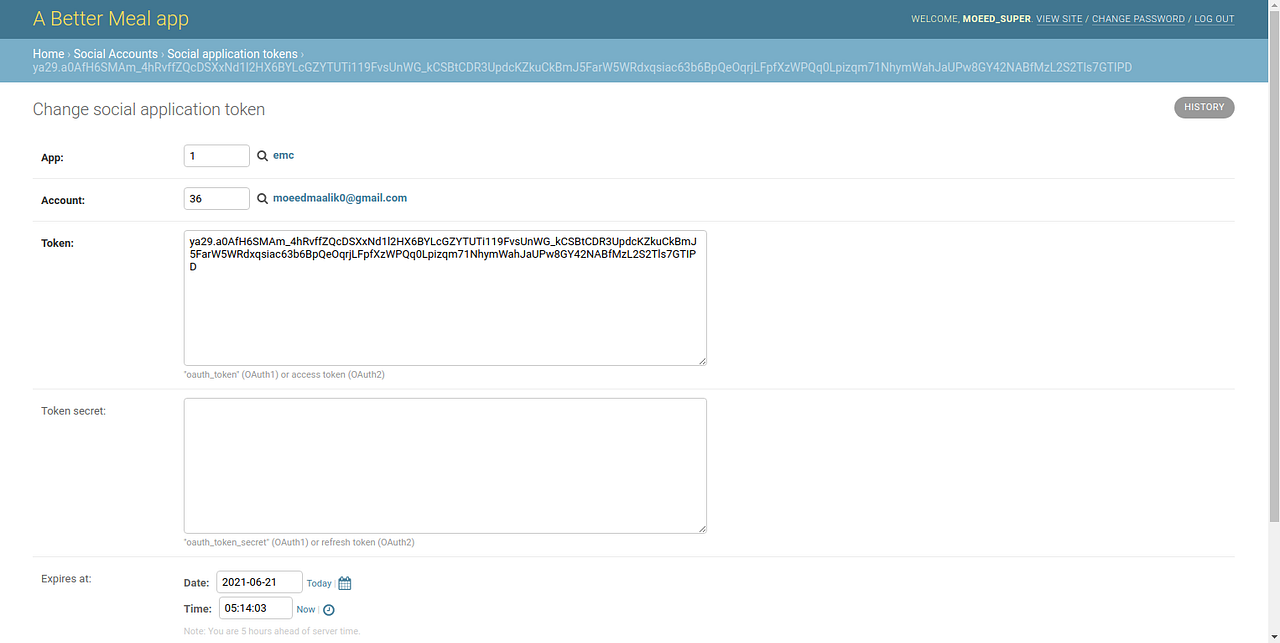The image size is (1280, 643).
Task: Open the emc app link
Action: tap(283, 155)
